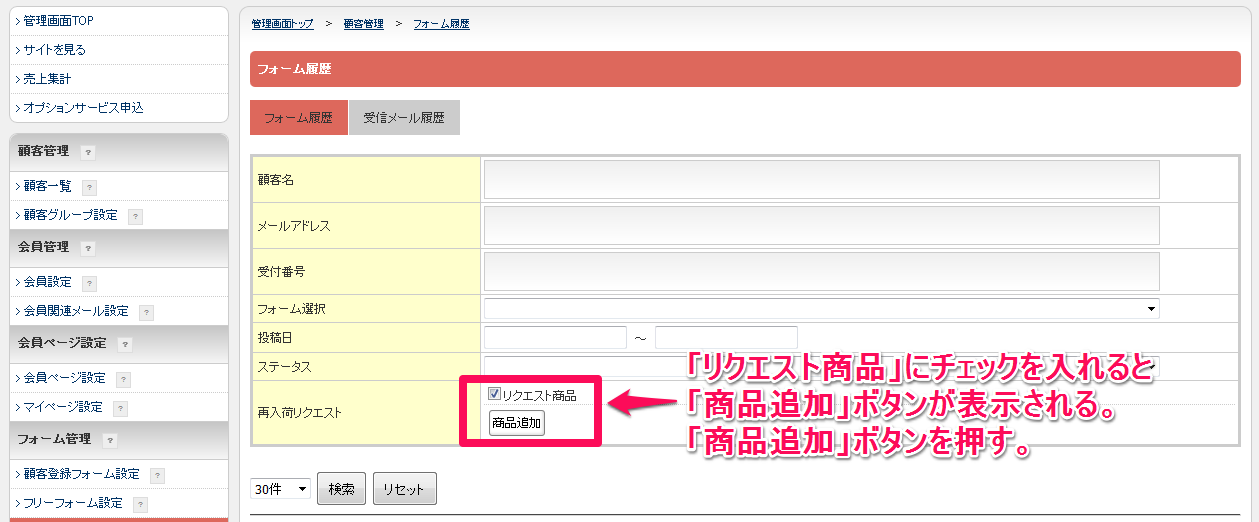
Task: Open 売上集計 in the sidebar
Action: [47, 78]
